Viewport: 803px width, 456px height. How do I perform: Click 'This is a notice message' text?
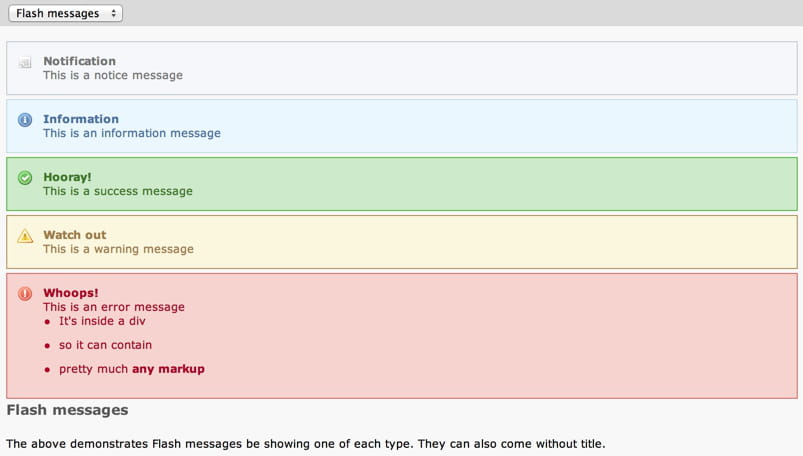click(x=113, y=75)
